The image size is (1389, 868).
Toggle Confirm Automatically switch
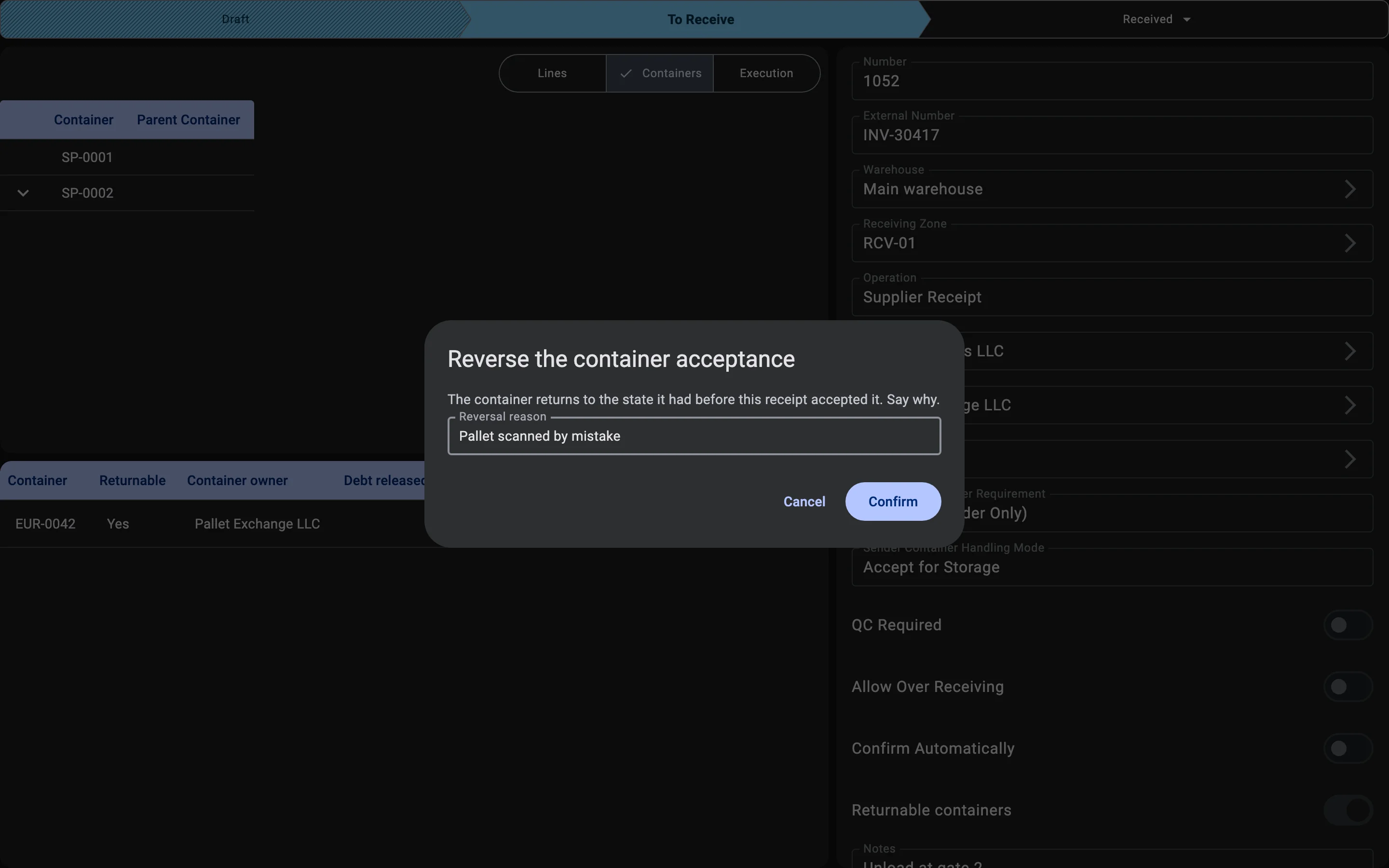[1348, 748]
